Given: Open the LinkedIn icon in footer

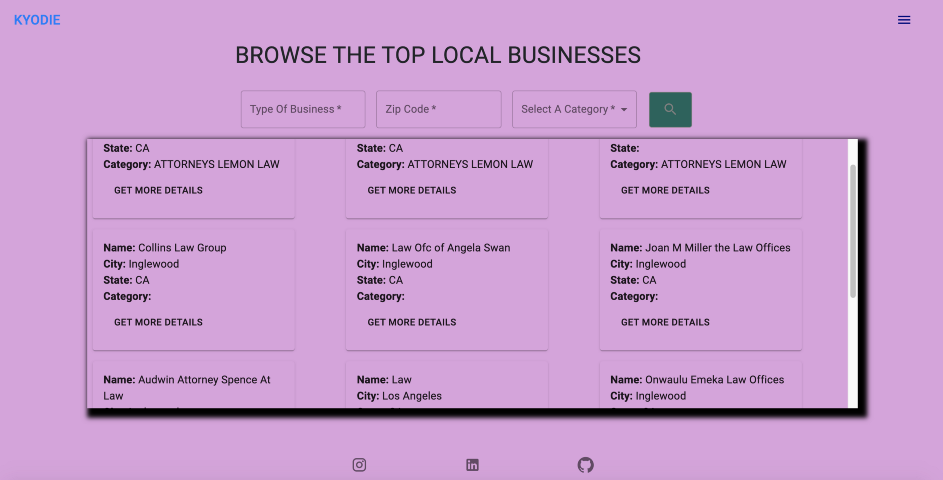Looking at the screenshot, I should pyautogui.click(x=472, y=465).
